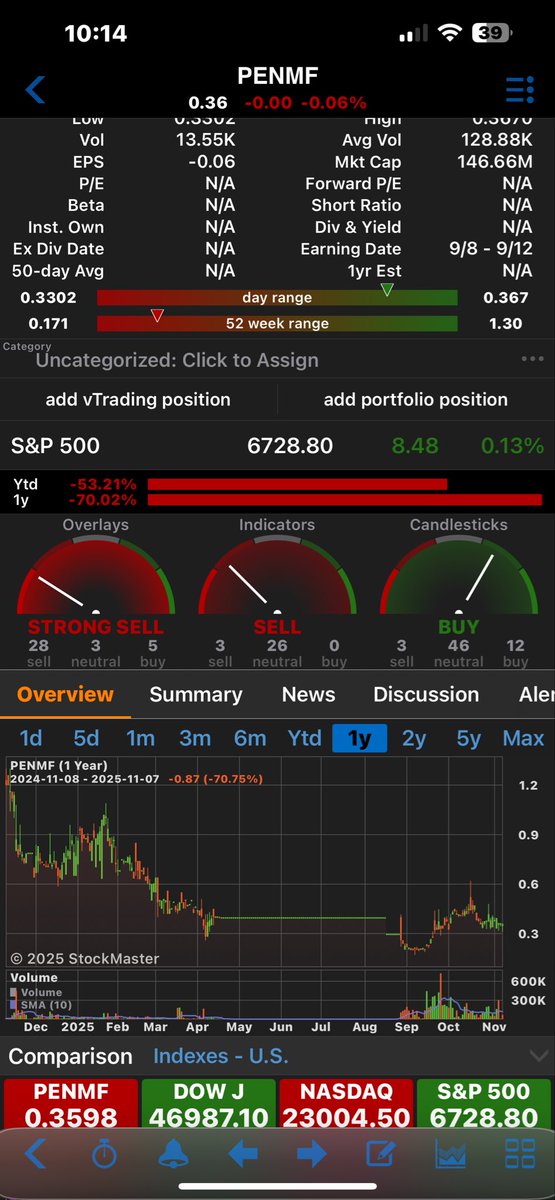Click Uncategorized: Click to Assign
The image size is (555, 1200).
(177, 360)
